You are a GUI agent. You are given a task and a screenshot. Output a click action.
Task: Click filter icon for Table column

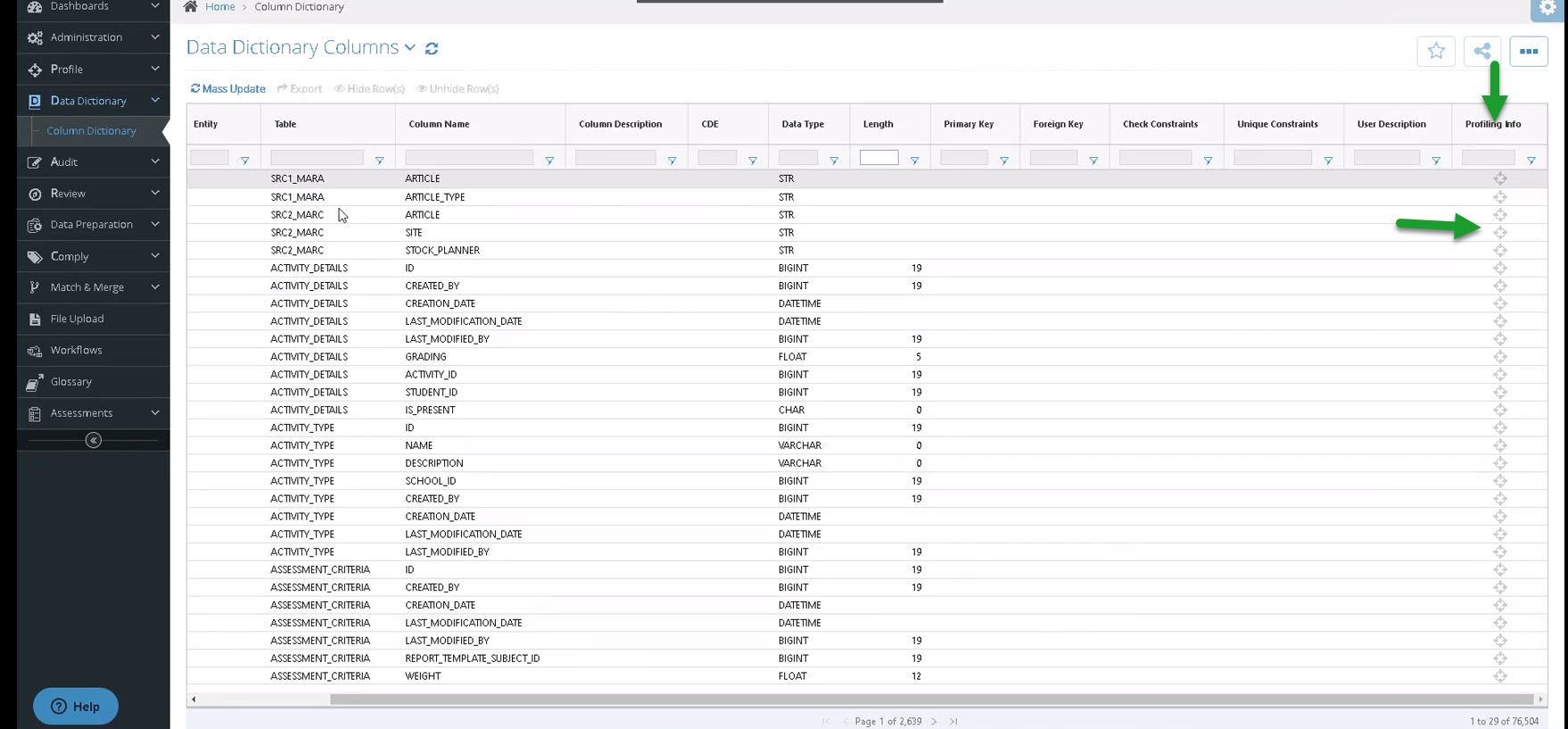pyautogui.click(x=379, y=161)
